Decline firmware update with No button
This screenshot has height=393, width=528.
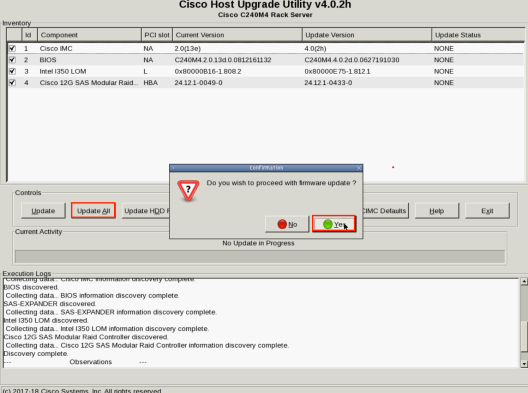coord(287,224)
